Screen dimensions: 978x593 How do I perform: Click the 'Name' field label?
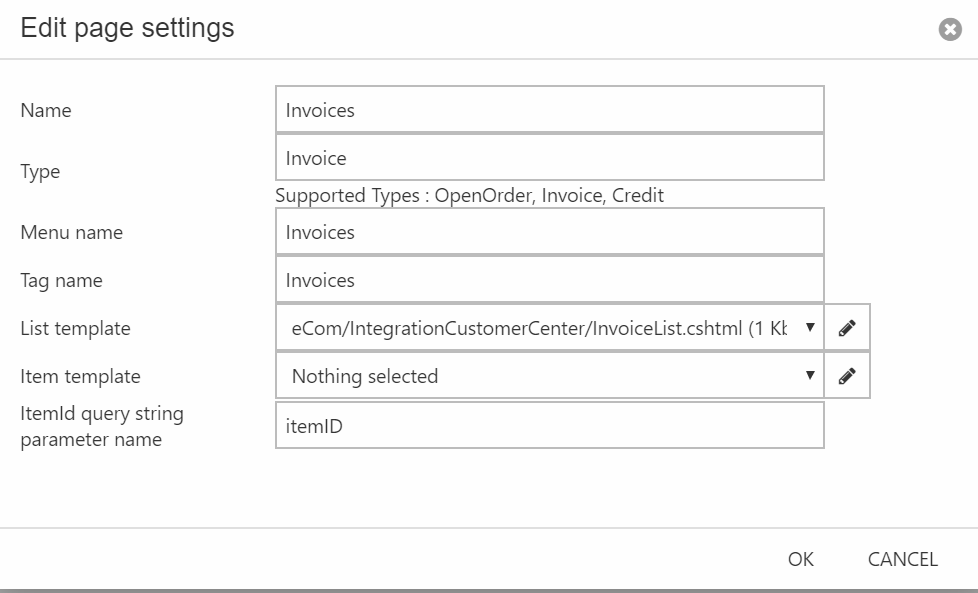pyautogui.click(x=46, y=111)
